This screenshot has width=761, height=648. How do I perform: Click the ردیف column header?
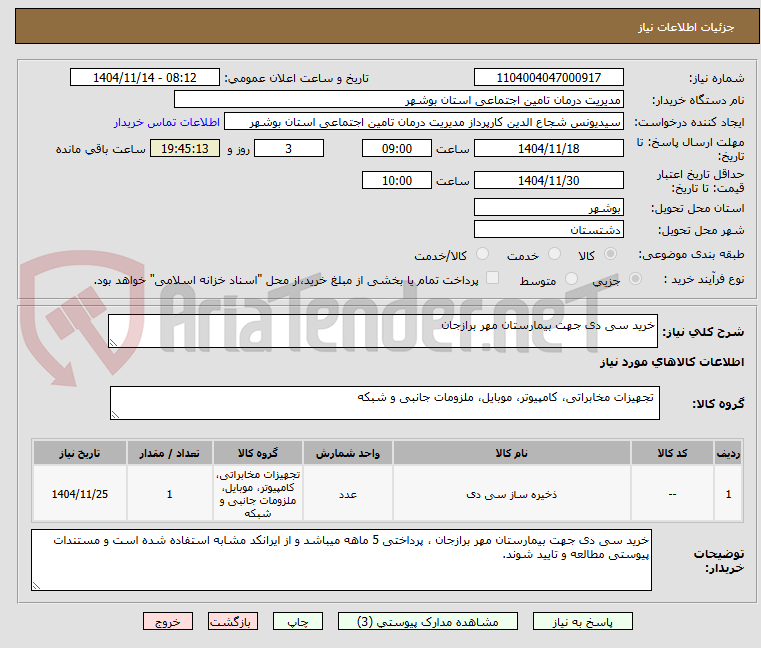tap(728, 453)
